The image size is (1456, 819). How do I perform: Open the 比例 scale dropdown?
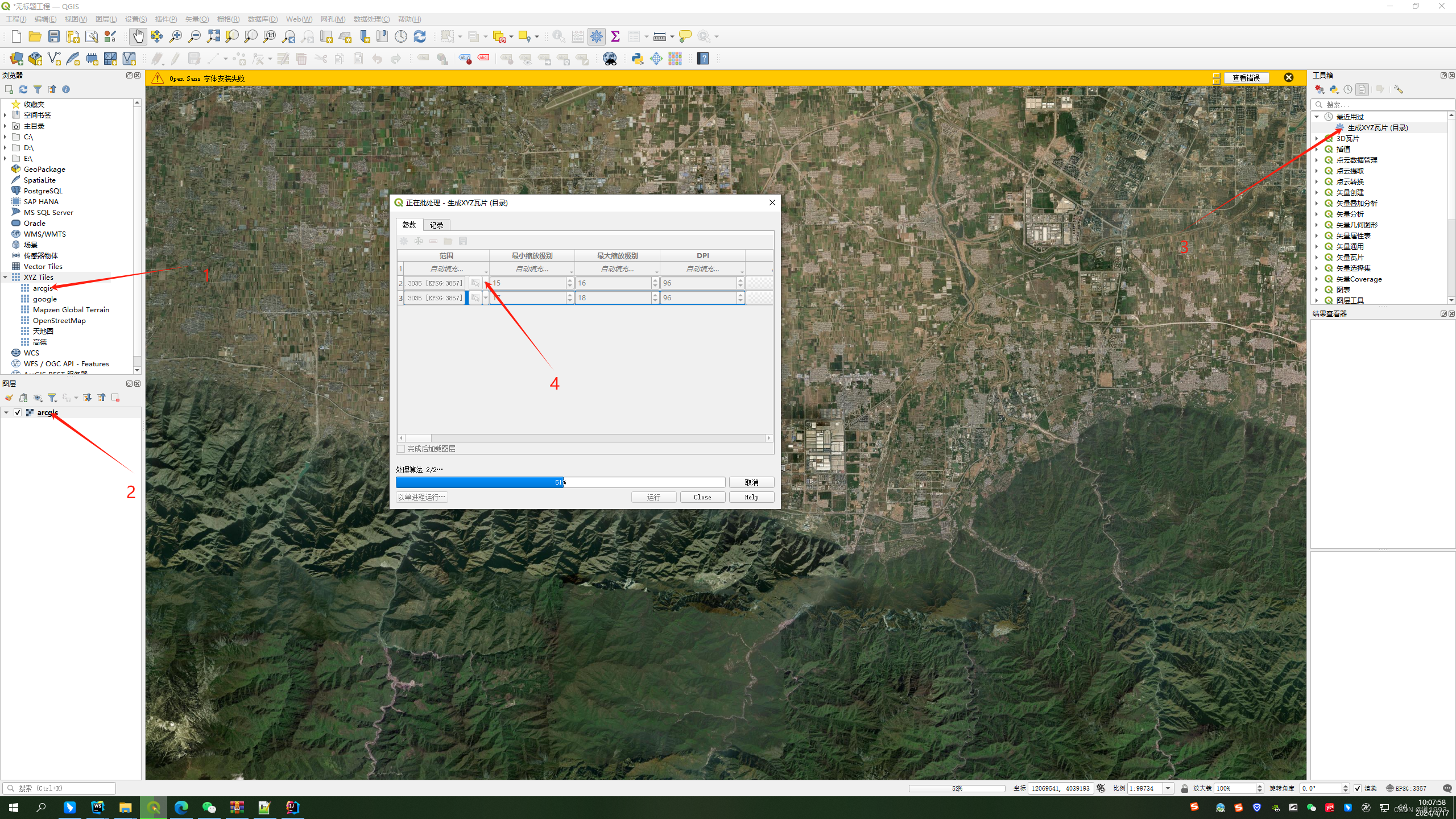coord(1168,788)
